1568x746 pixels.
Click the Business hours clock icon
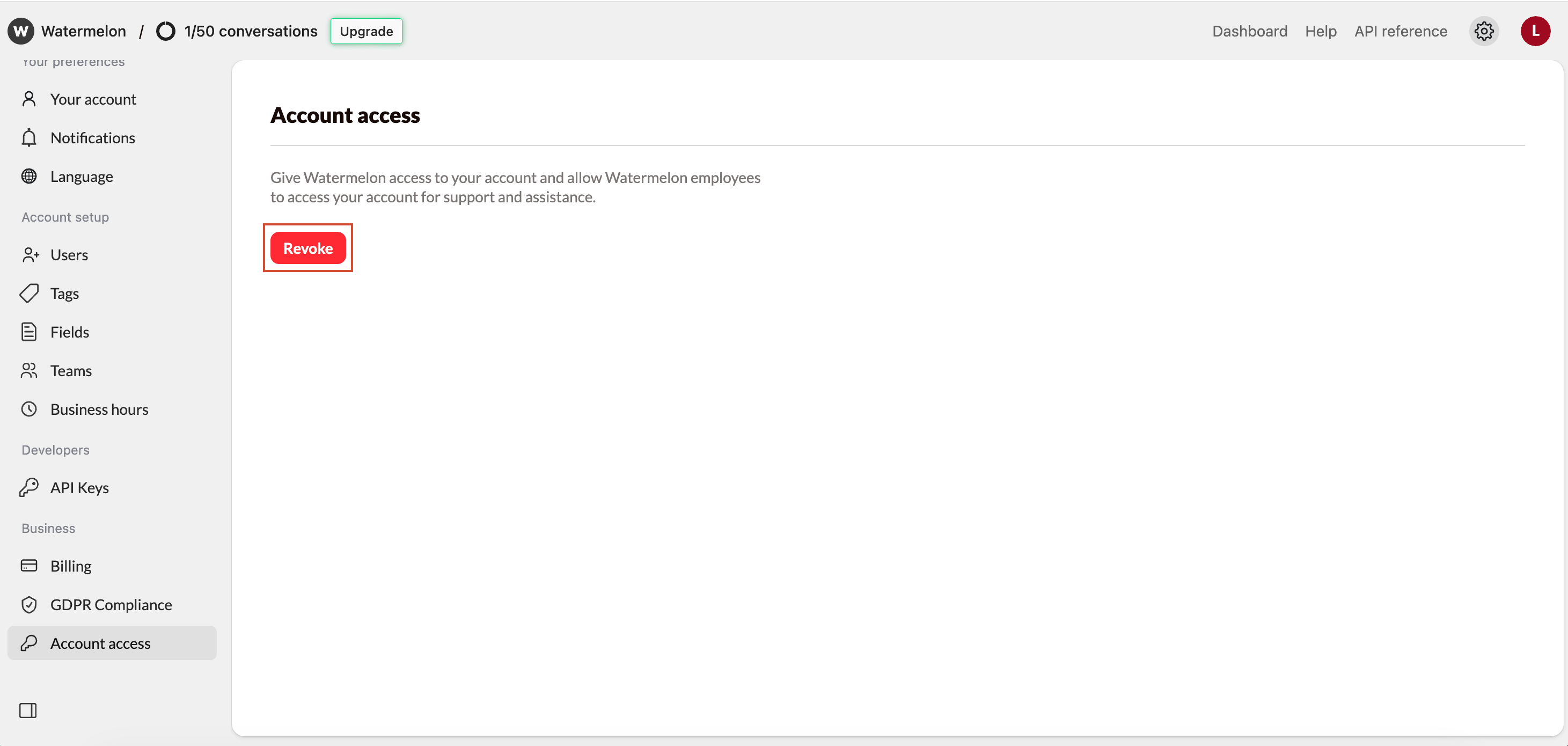[29, 409]
